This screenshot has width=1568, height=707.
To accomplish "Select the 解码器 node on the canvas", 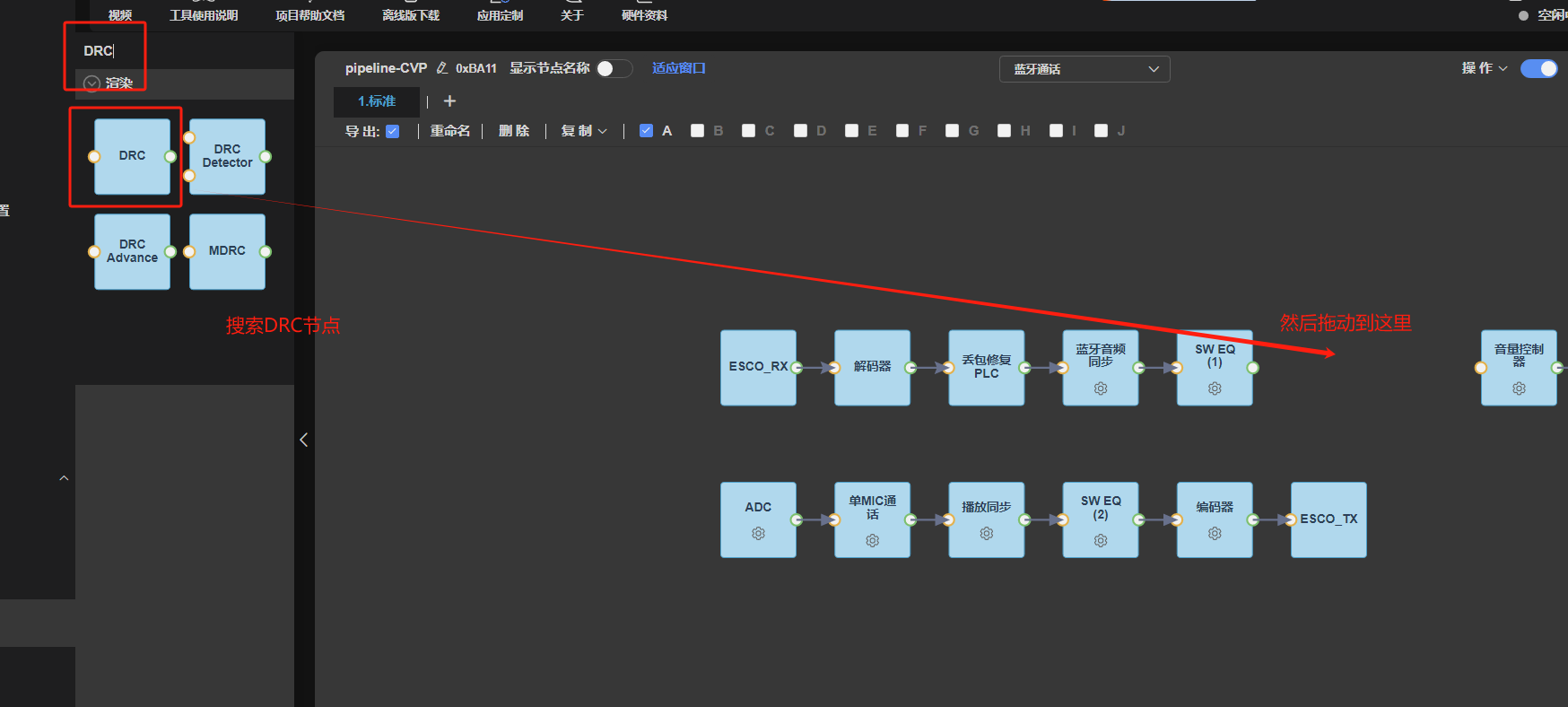I will click(x=872, y=368).
